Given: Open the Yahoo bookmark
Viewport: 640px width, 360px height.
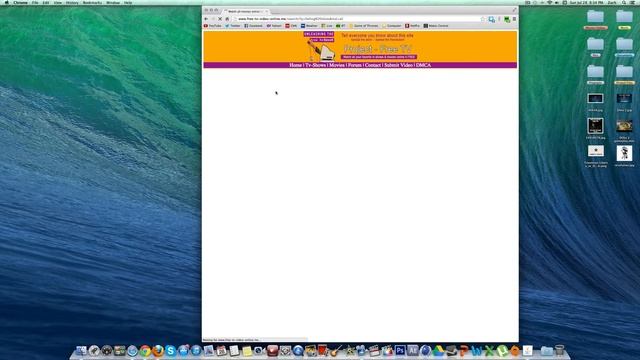Looking at the screenshot, I should click(x=274, y=26).
